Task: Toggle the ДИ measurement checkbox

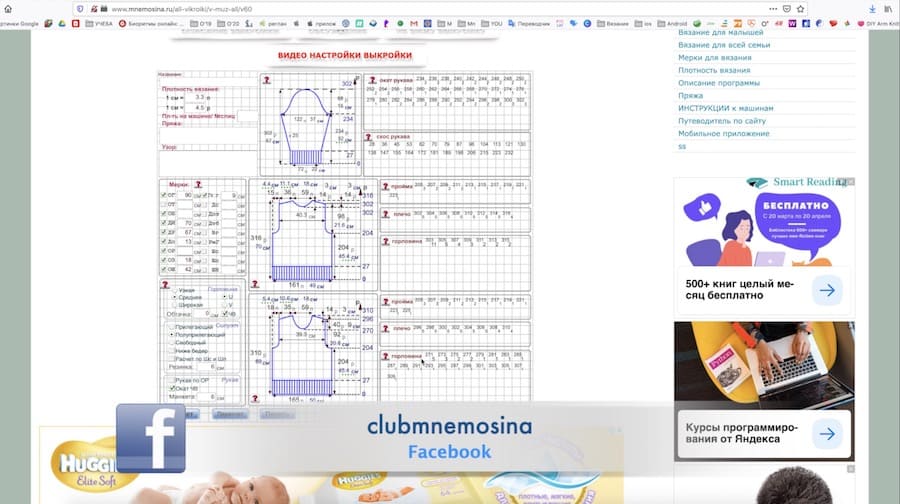Action: point(164,223)
